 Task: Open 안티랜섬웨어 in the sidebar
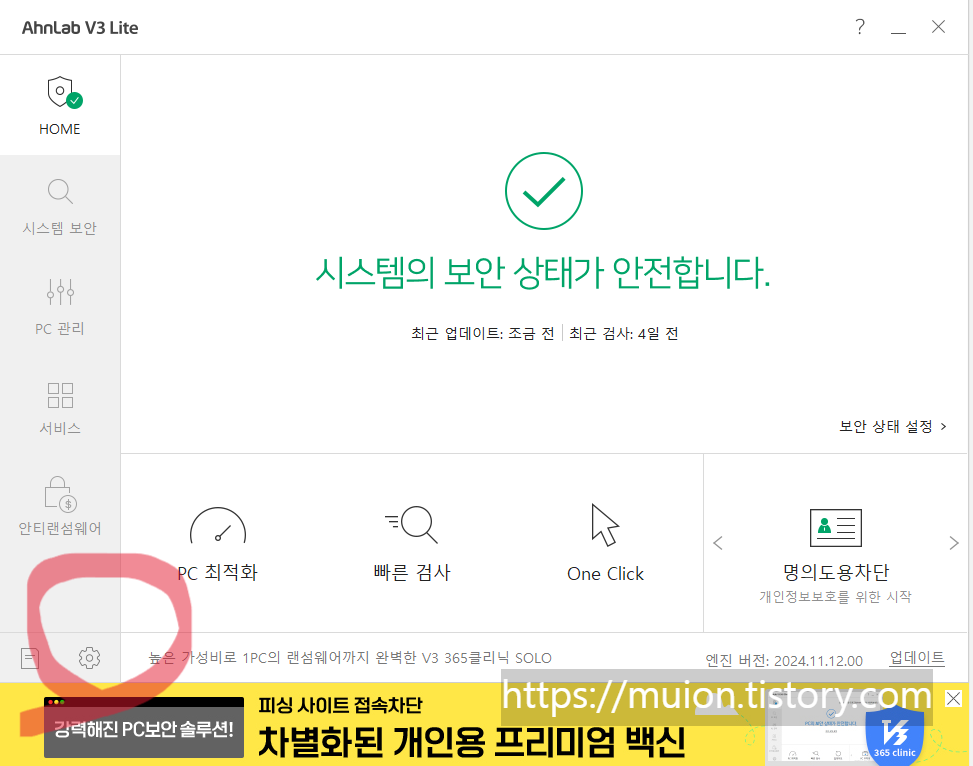60,507
